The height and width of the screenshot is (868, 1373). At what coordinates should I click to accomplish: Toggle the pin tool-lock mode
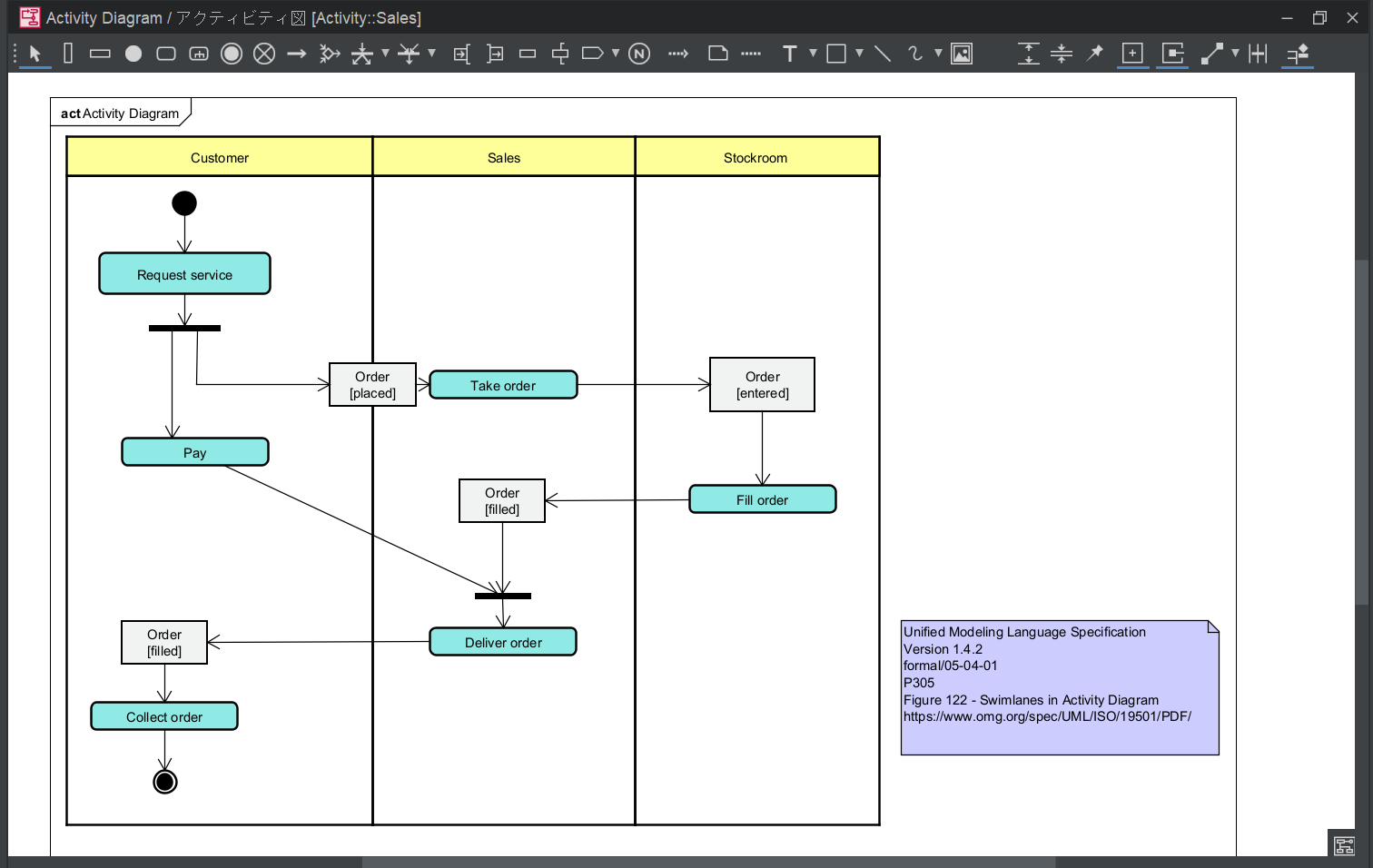(x=1095, y=54)
